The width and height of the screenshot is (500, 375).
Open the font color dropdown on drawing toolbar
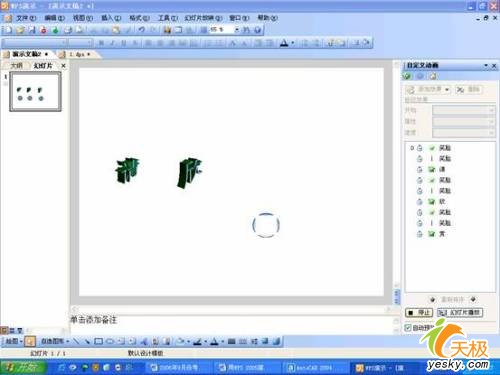click(222, 341)
